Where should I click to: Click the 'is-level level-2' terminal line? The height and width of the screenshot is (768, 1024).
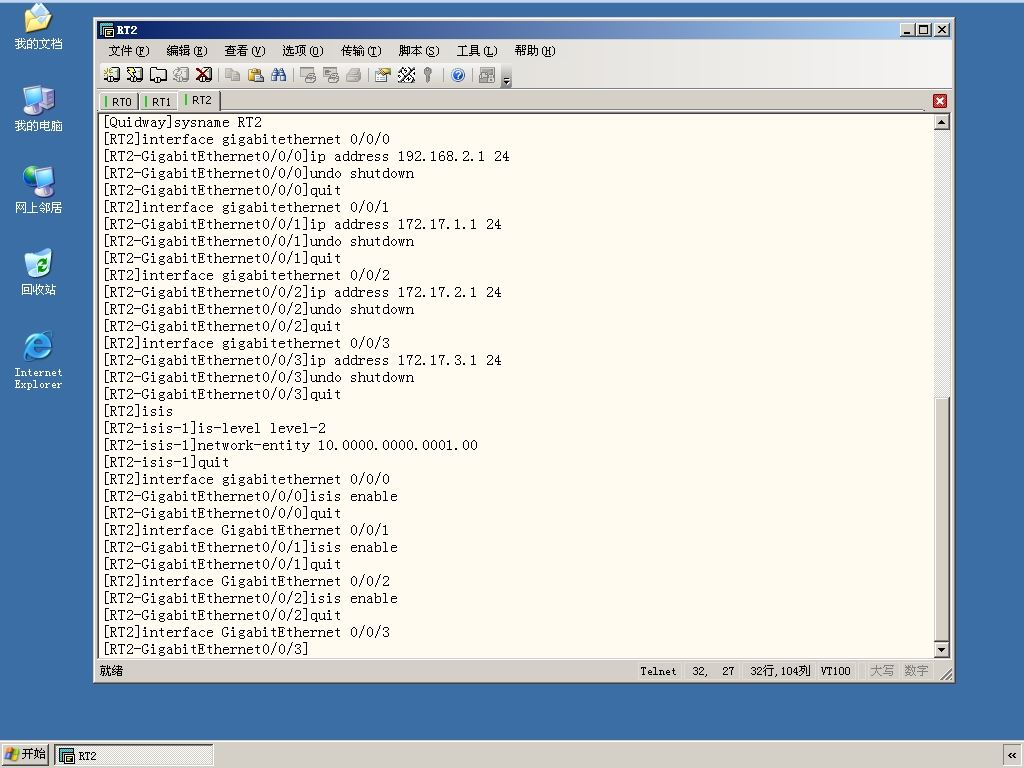pyautogui.click(x=215, y=428)
